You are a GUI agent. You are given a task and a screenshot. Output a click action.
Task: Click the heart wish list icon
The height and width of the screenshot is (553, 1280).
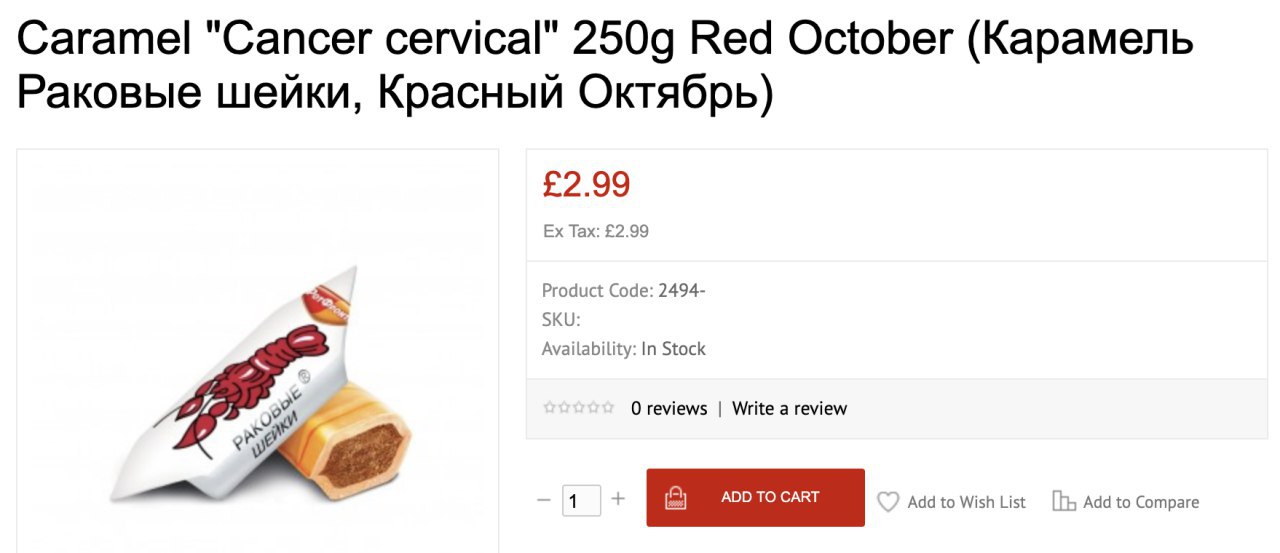coord(888,502)
